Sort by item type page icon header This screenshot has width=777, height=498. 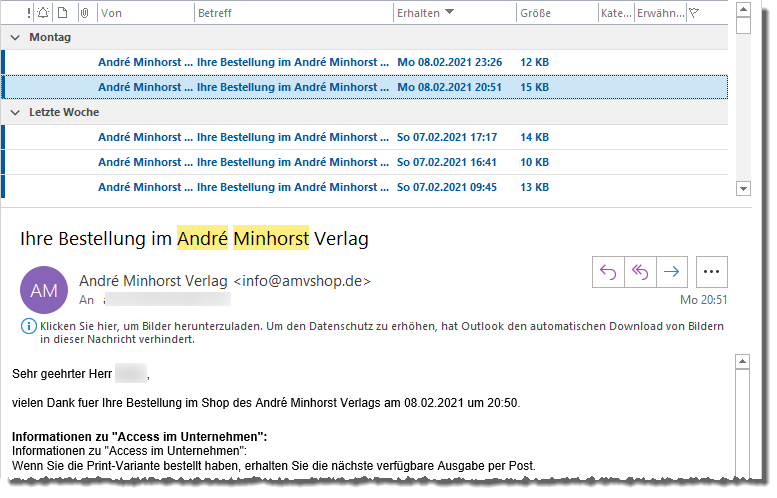point(62,13)
